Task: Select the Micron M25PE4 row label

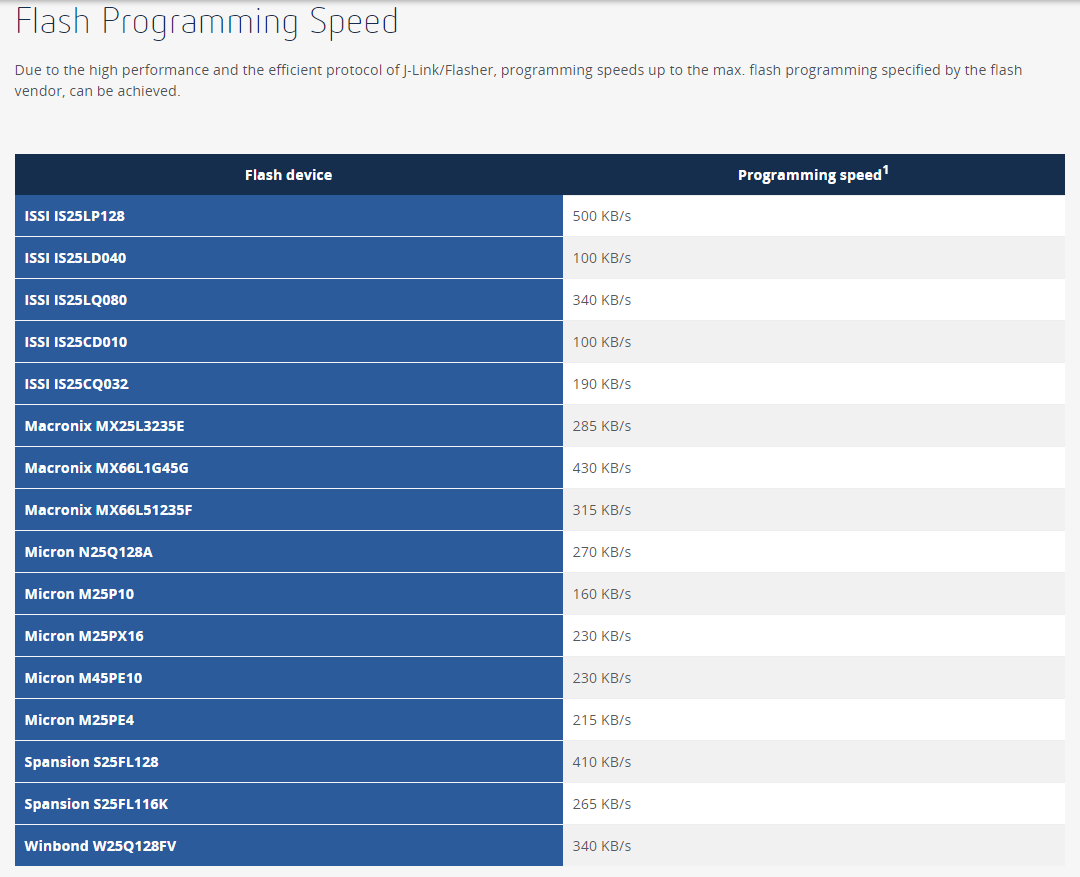Action: (79, 720)
